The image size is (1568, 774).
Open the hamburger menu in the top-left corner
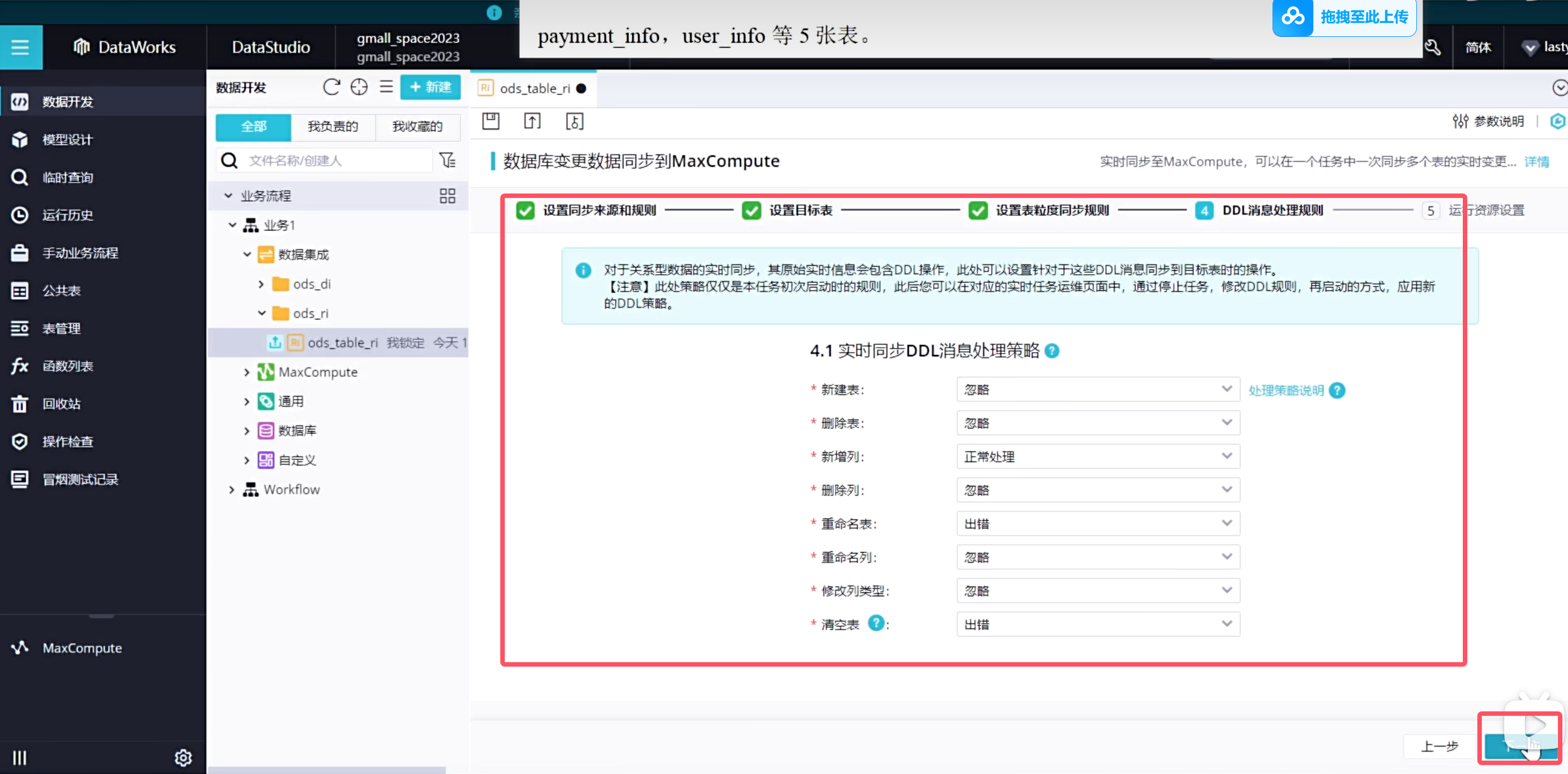tap(20, 47)
